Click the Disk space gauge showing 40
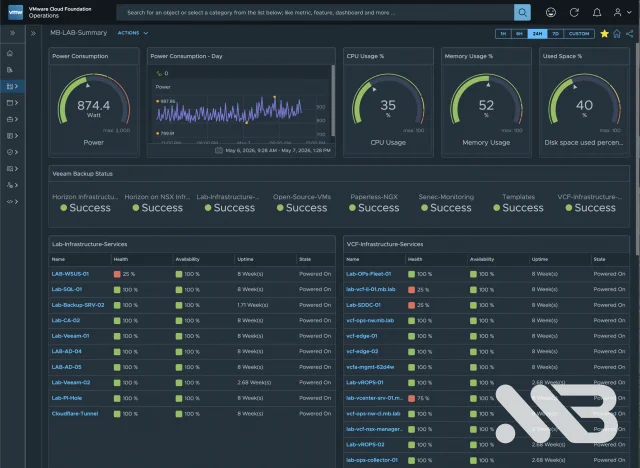 584,100
